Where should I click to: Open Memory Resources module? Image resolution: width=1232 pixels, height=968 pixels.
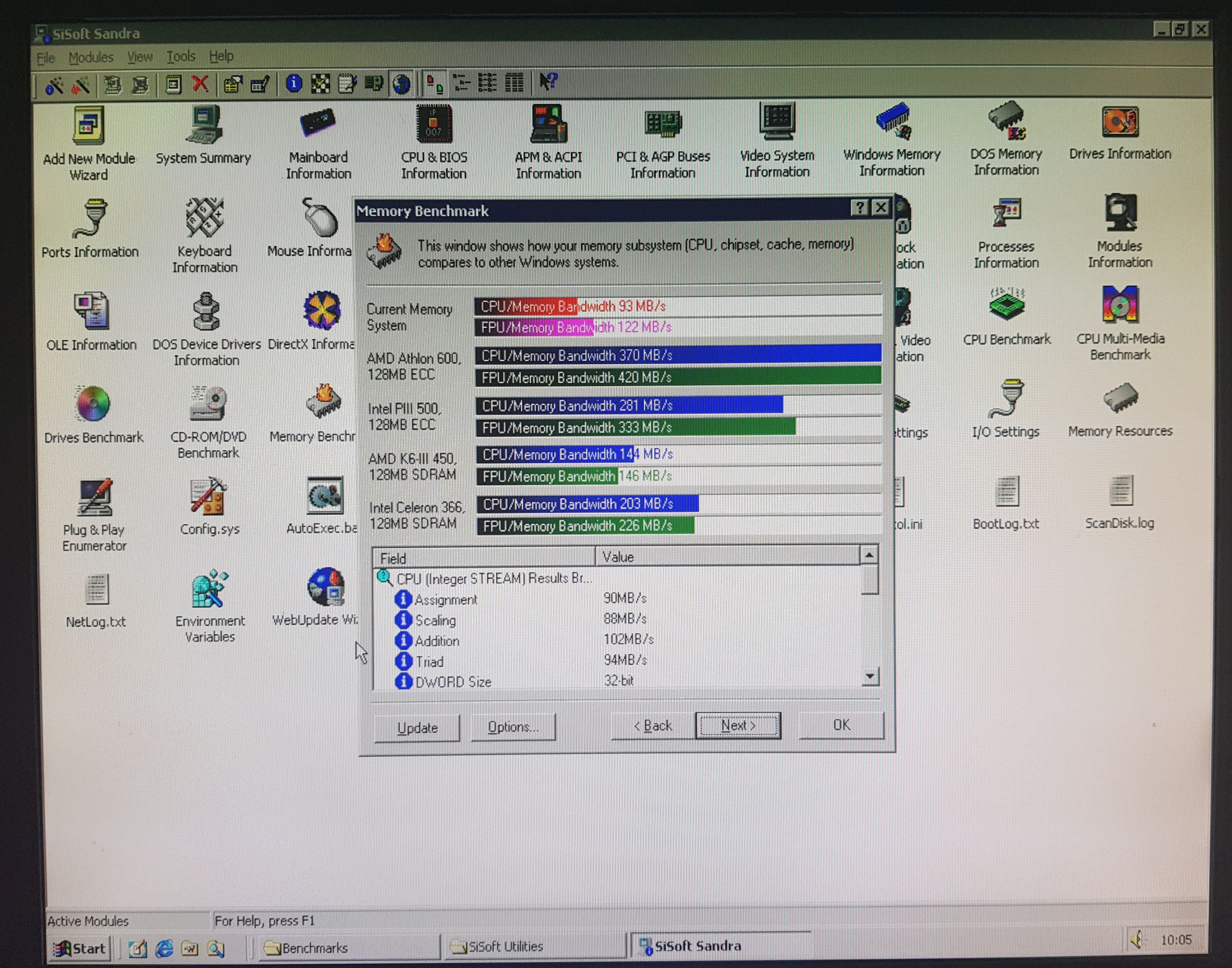(1120, 410)
